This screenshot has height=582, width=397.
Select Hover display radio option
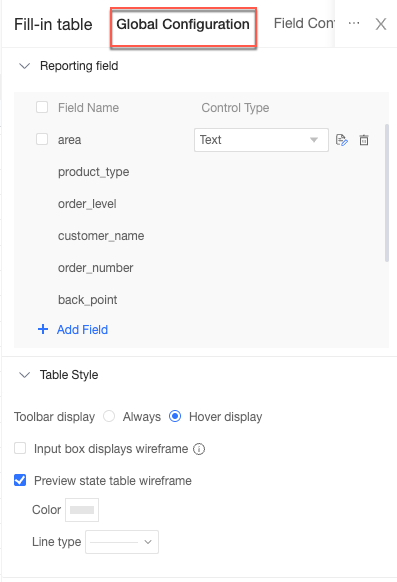[175, 416]
